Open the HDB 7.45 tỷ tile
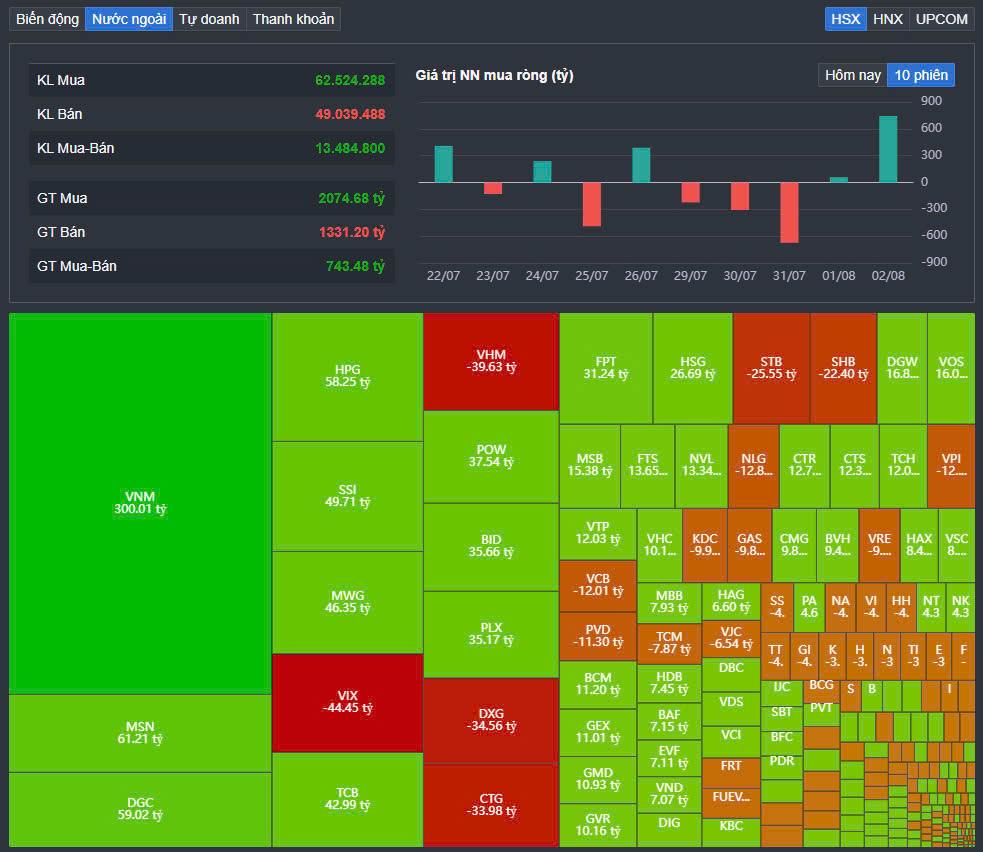 pos(669,684)
